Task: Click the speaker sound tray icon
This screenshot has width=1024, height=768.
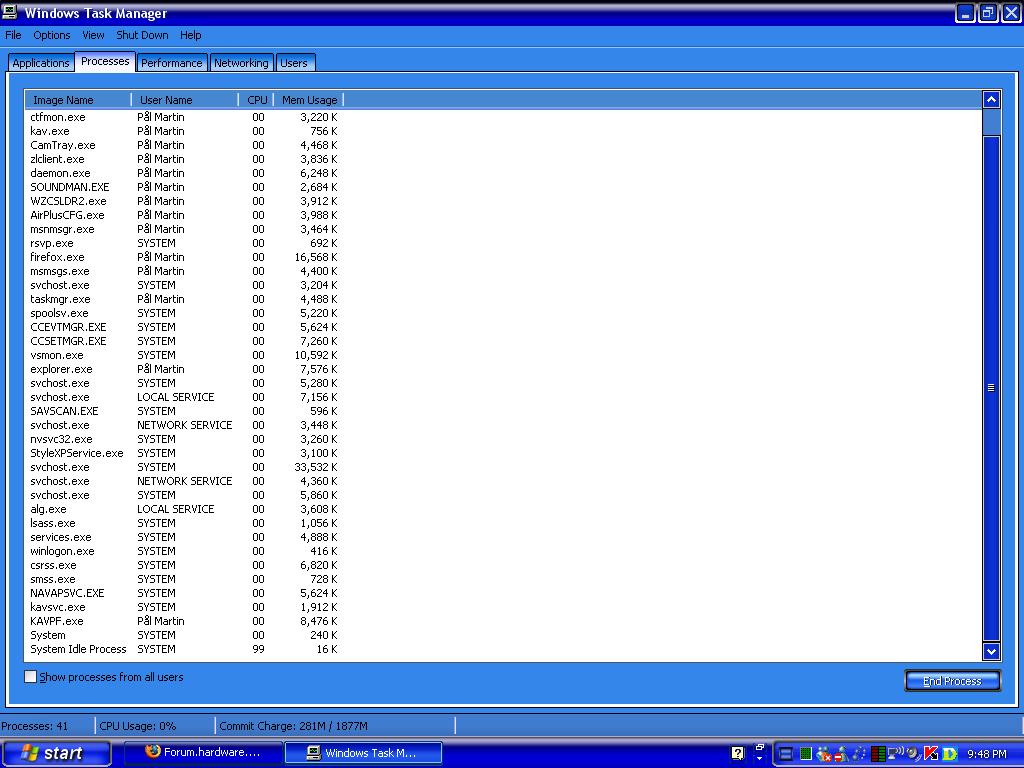Action: coord(914,754)
